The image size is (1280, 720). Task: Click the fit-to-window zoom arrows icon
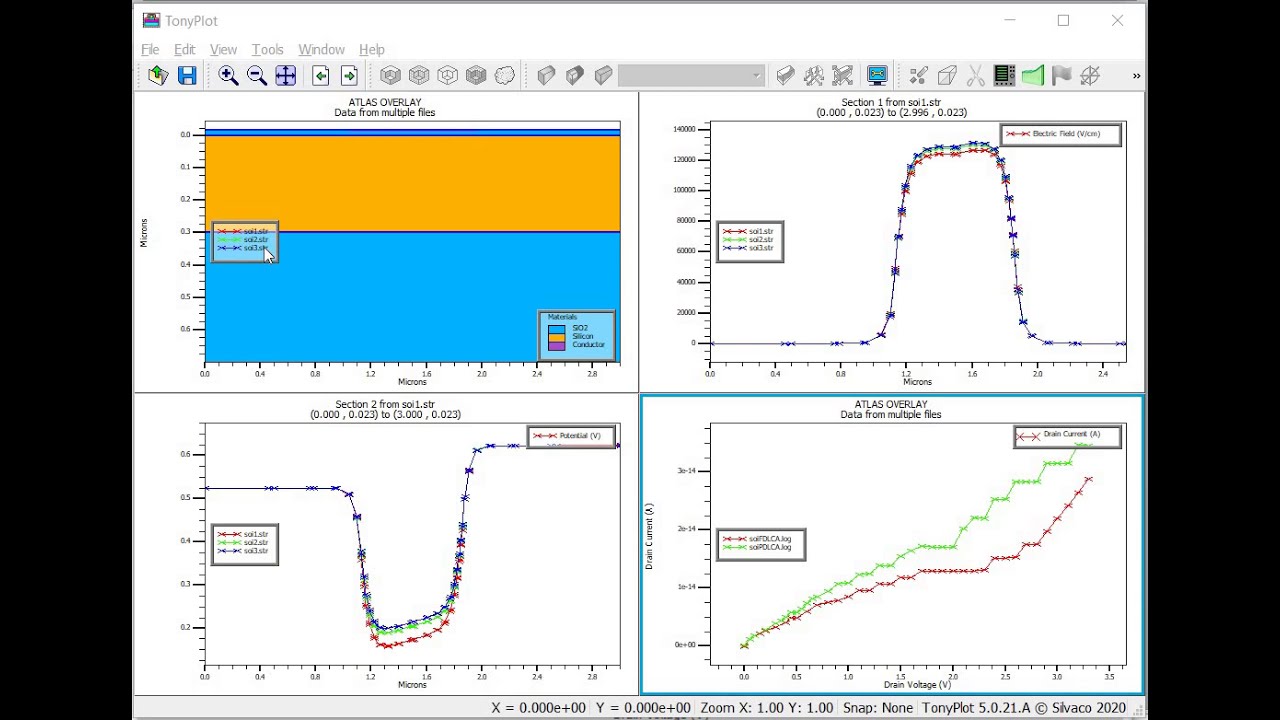click(285, 75)
